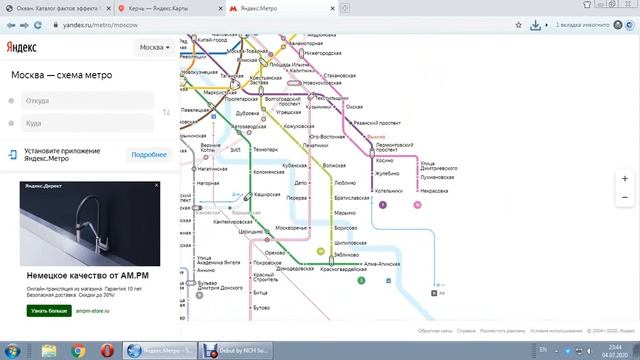Select the Выхино station
Image resolution: width=640 pixels, height=360 pixels.
(x=376, y=137)
